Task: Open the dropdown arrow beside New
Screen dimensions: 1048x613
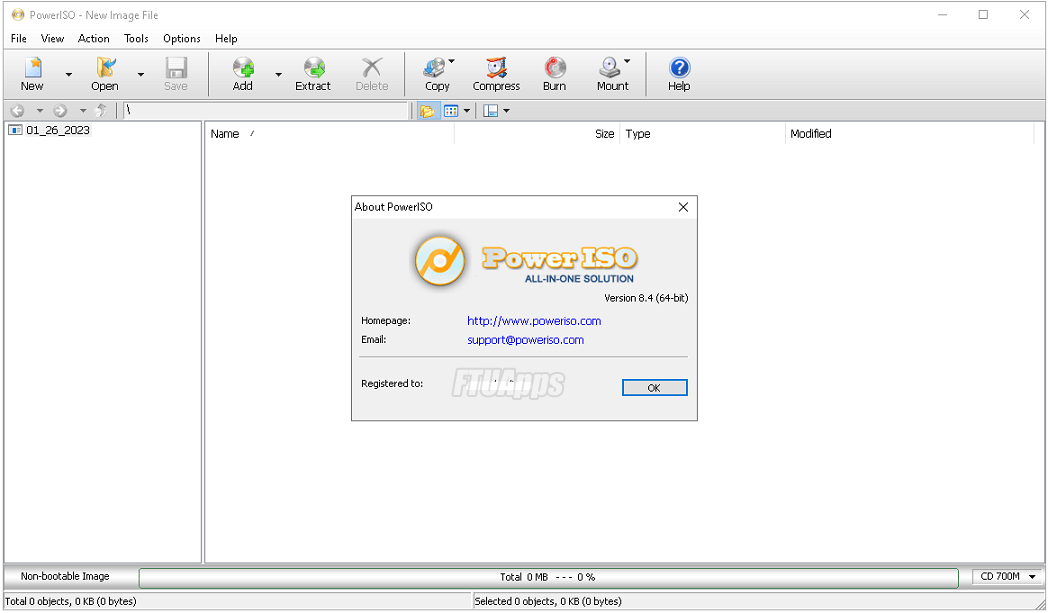Action: (68, 75)
